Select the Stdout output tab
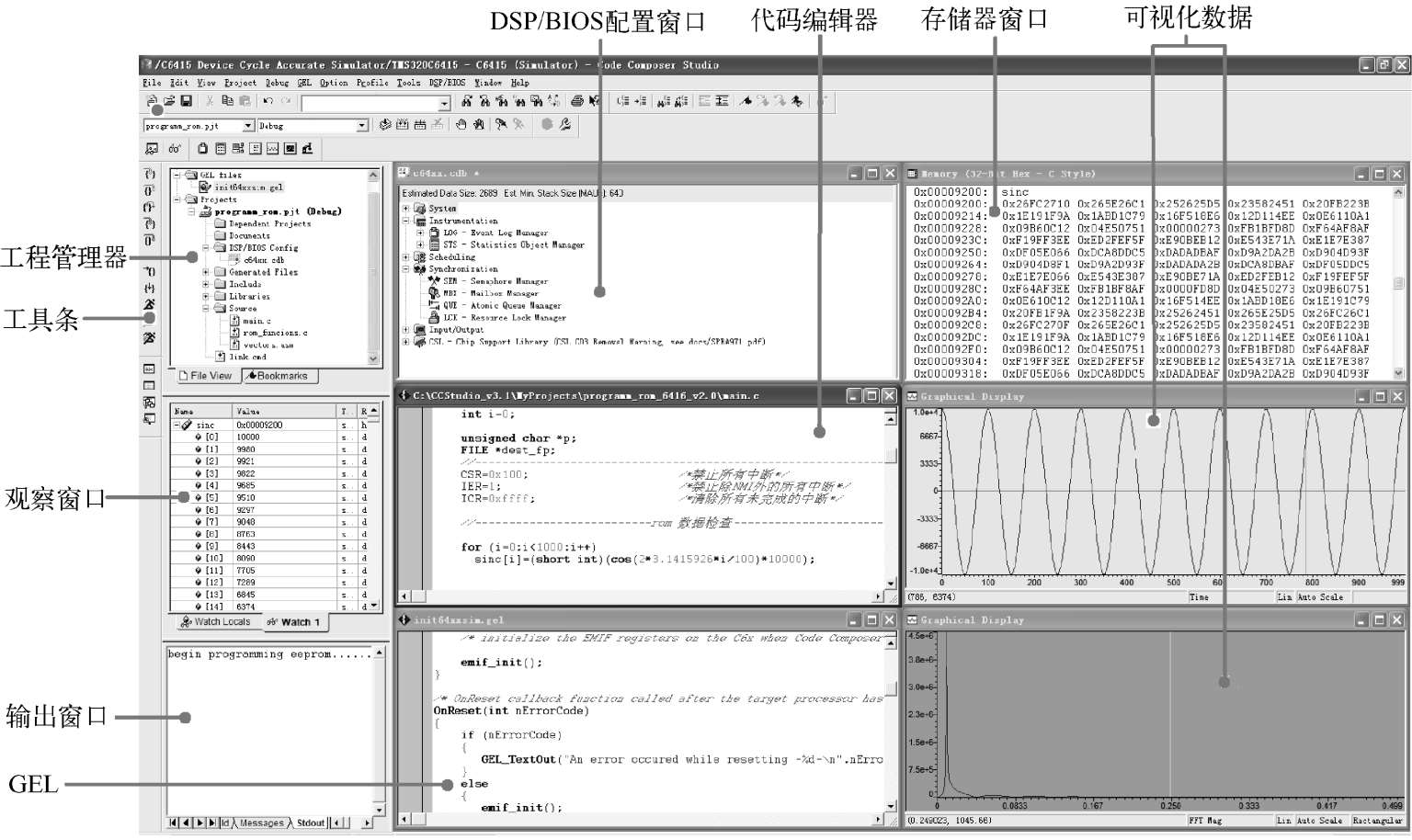 pyautogui.click(x=310, y=823)
